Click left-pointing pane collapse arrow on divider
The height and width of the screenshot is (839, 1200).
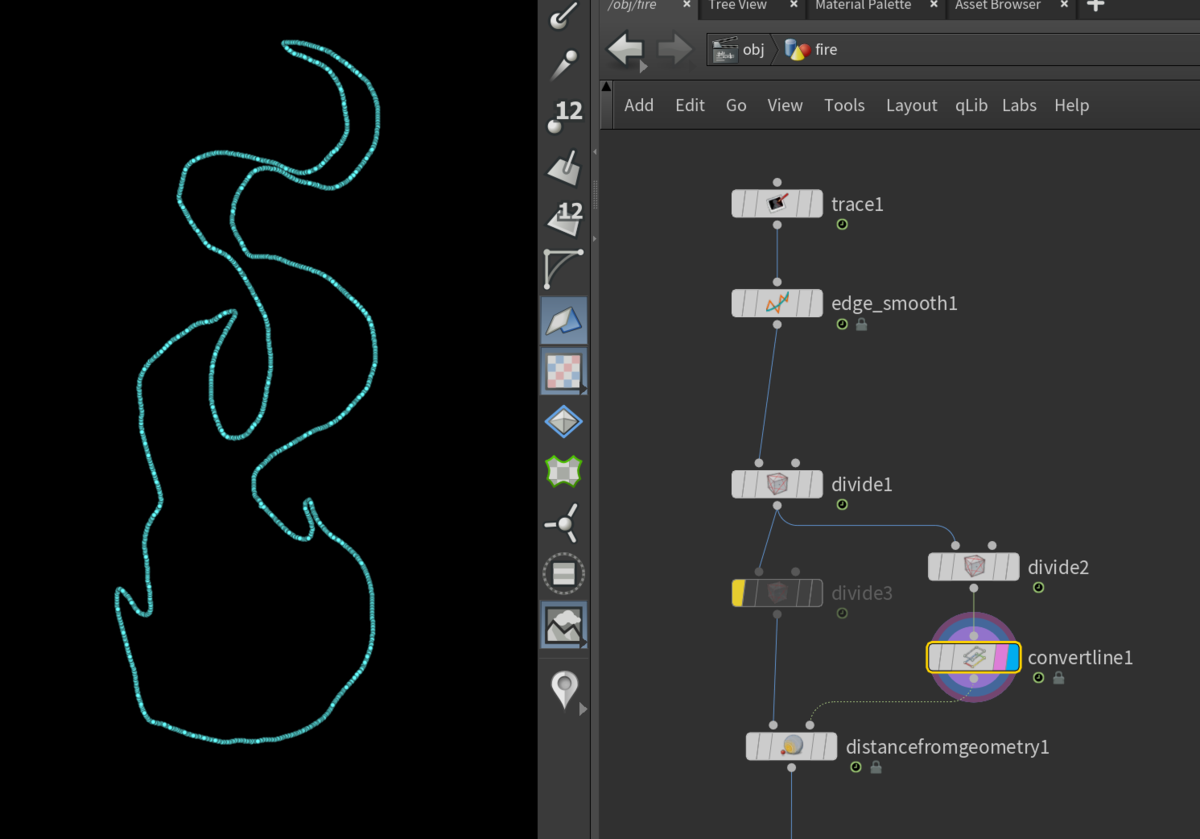click(595, 152)
